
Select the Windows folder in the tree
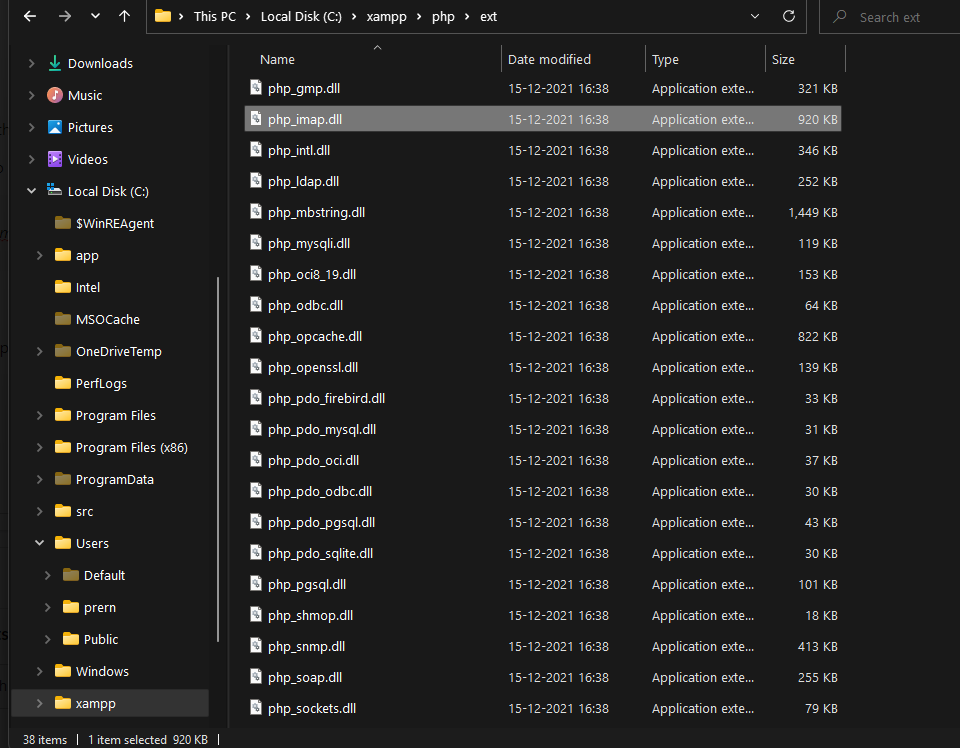[x=102, y=671]
